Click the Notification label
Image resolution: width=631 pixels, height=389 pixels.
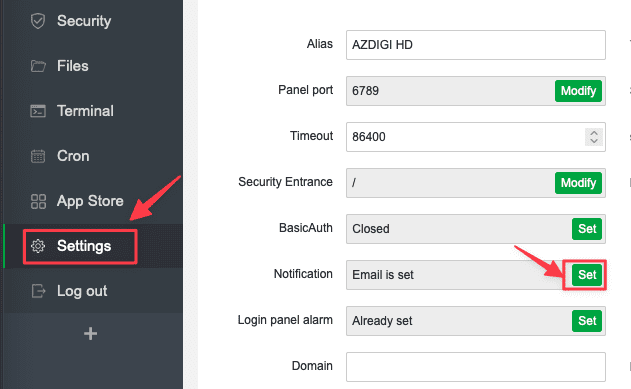coord(303,274)
